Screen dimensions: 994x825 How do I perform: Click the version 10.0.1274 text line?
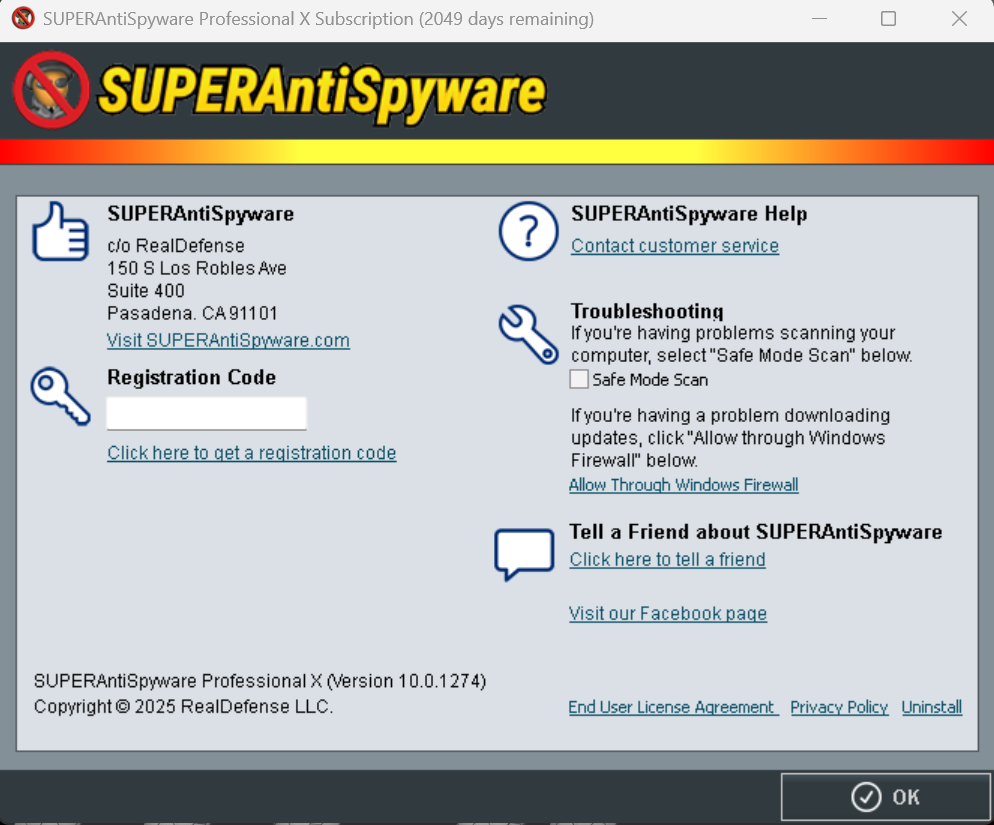pyautogui.click(x=260, y=681)
